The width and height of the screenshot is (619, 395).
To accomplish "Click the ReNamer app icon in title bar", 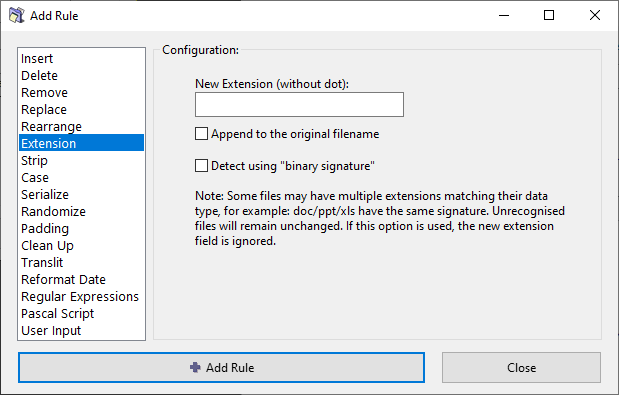I will 17,15.
